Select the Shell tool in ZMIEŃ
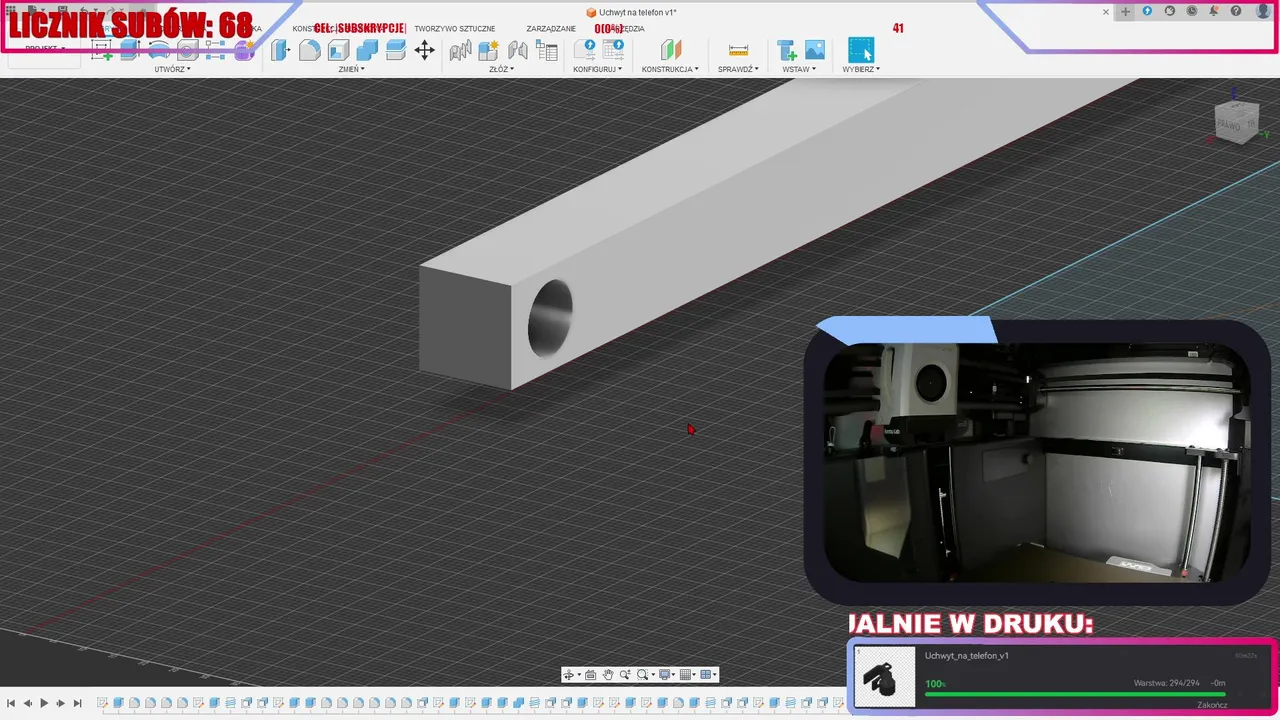 [x=338, y=50]
